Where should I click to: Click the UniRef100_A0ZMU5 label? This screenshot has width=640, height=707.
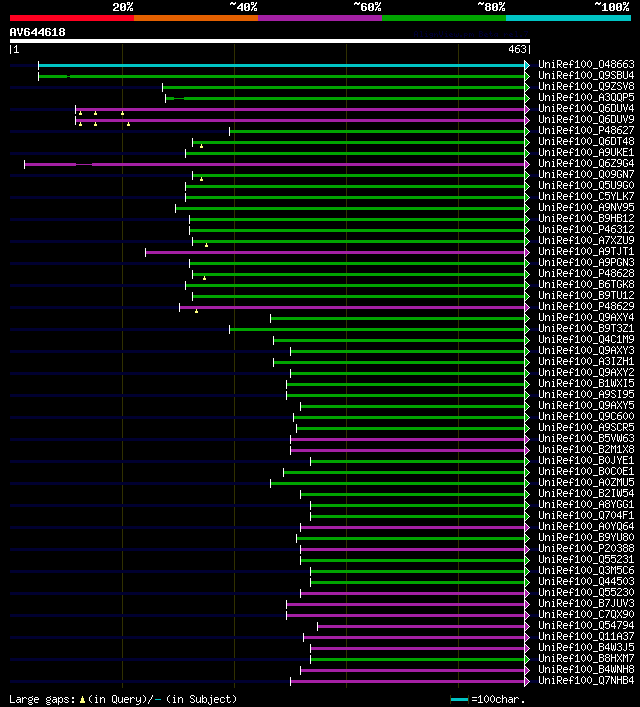click(586, 482)
